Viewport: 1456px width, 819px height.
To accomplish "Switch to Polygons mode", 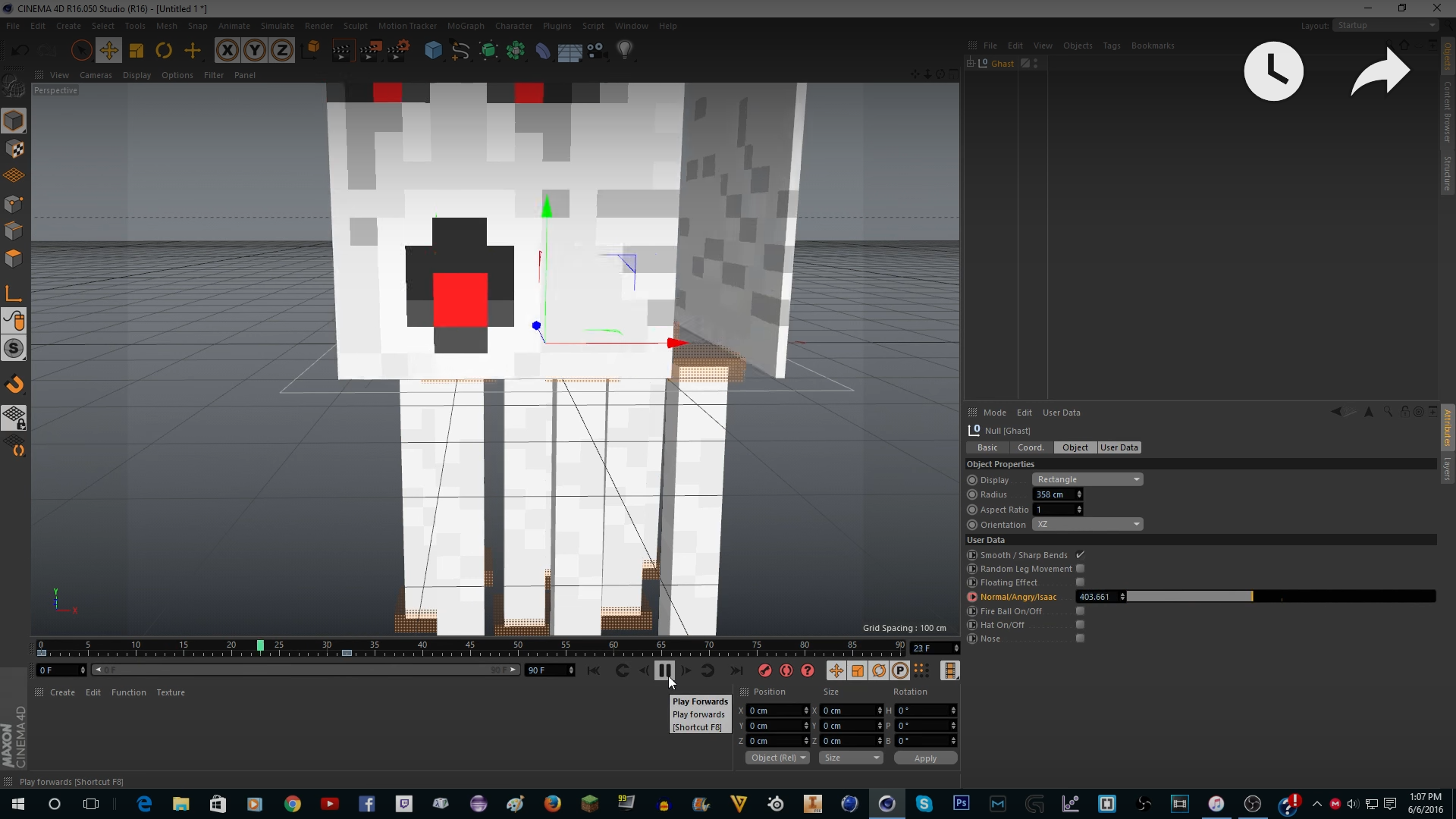I will [14, 259].
